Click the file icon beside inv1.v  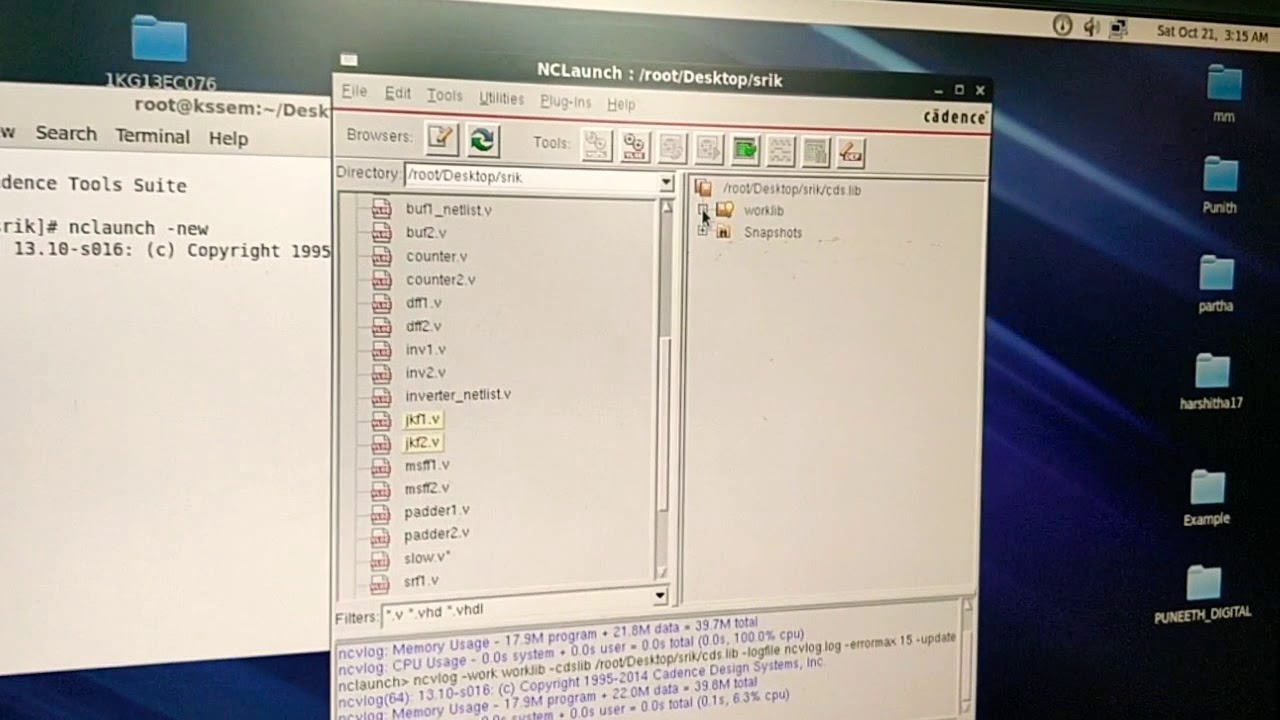[381, 350]
